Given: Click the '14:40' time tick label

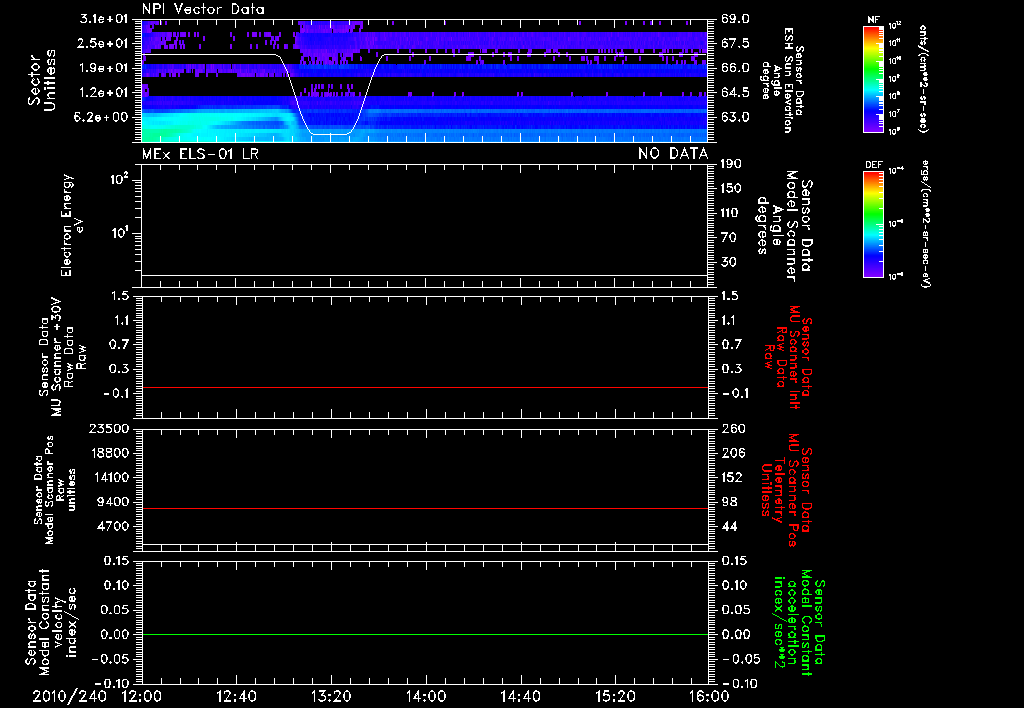Looking at the screenshot, I should tap(520, 696).
